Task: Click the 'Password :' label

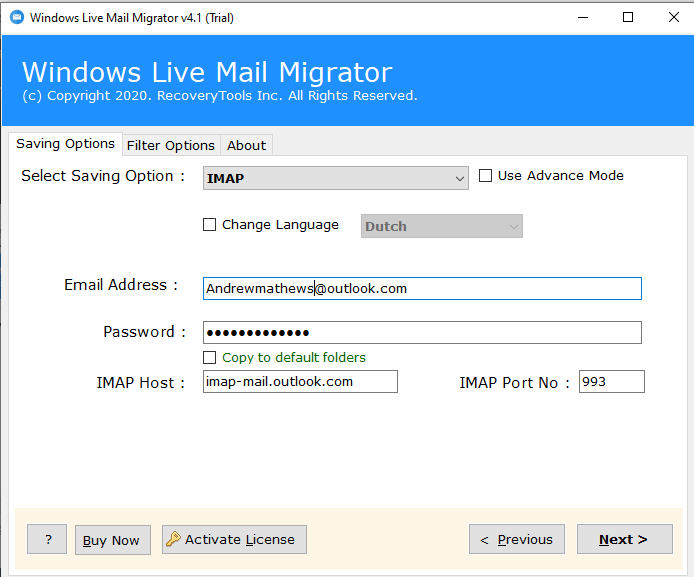Action: coord(144,332)
